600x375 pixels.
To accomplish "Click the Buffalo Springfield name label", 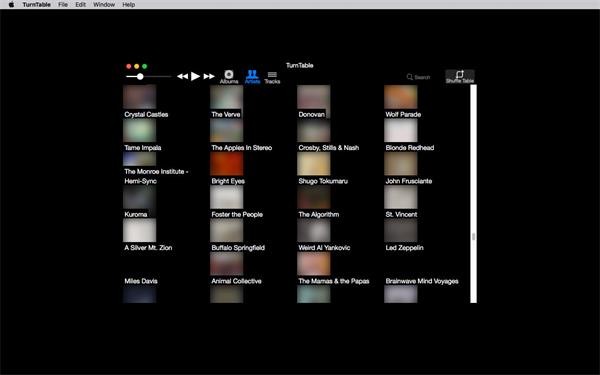I will [238, 248].
